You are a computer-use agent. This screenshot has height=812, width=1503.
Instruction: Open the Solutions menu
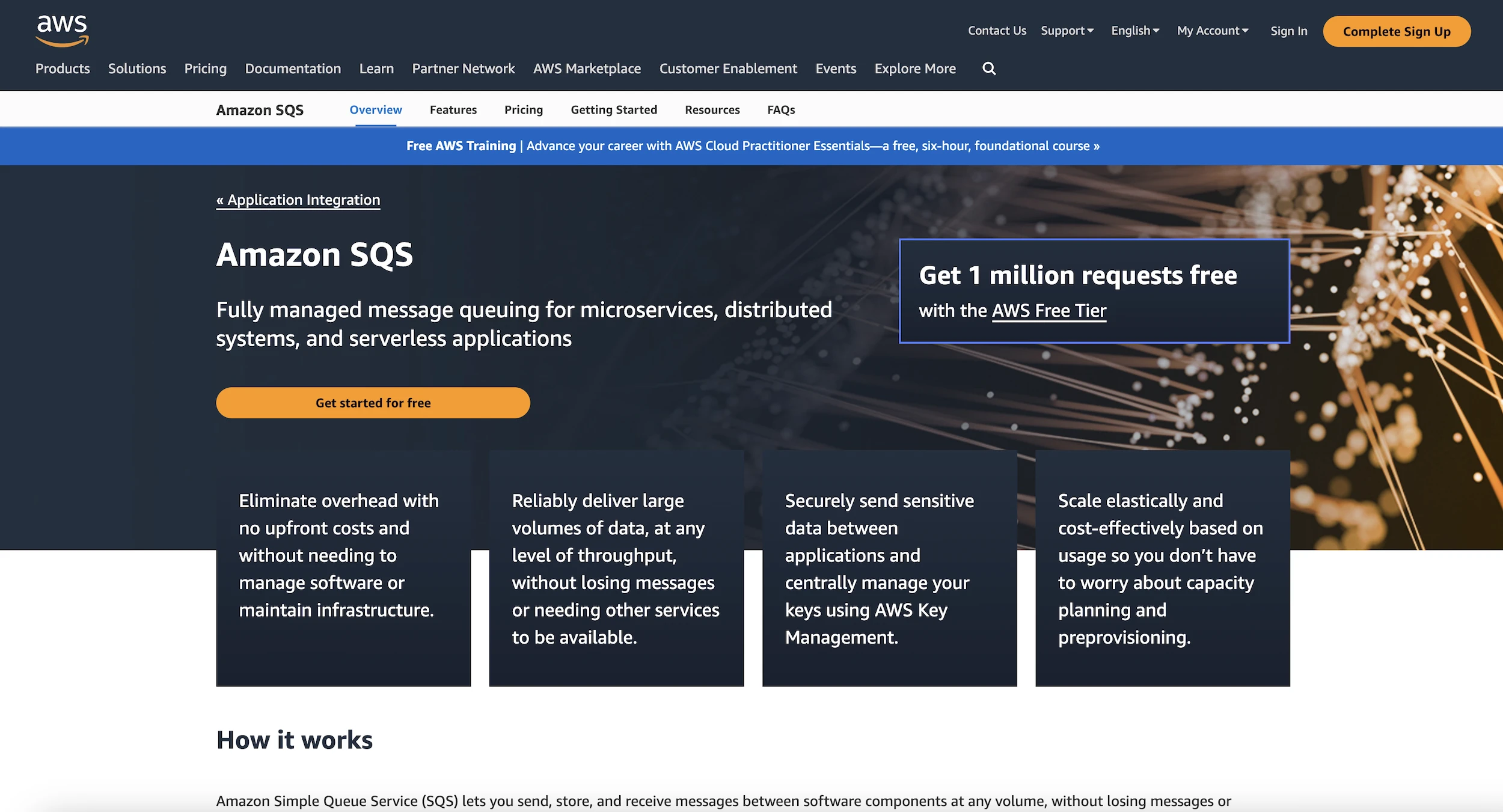click(x=137, y=69)
